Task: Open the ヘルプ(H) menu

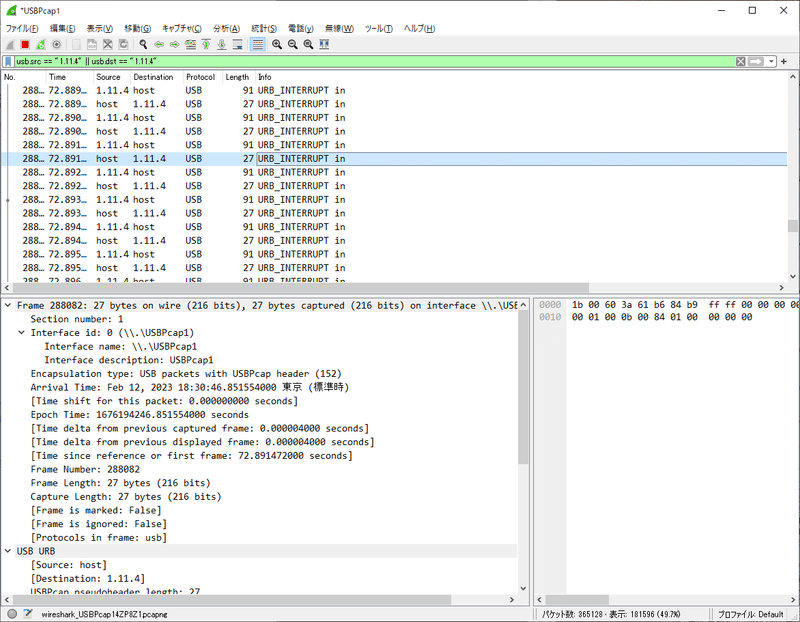Action: pos(419,29)
